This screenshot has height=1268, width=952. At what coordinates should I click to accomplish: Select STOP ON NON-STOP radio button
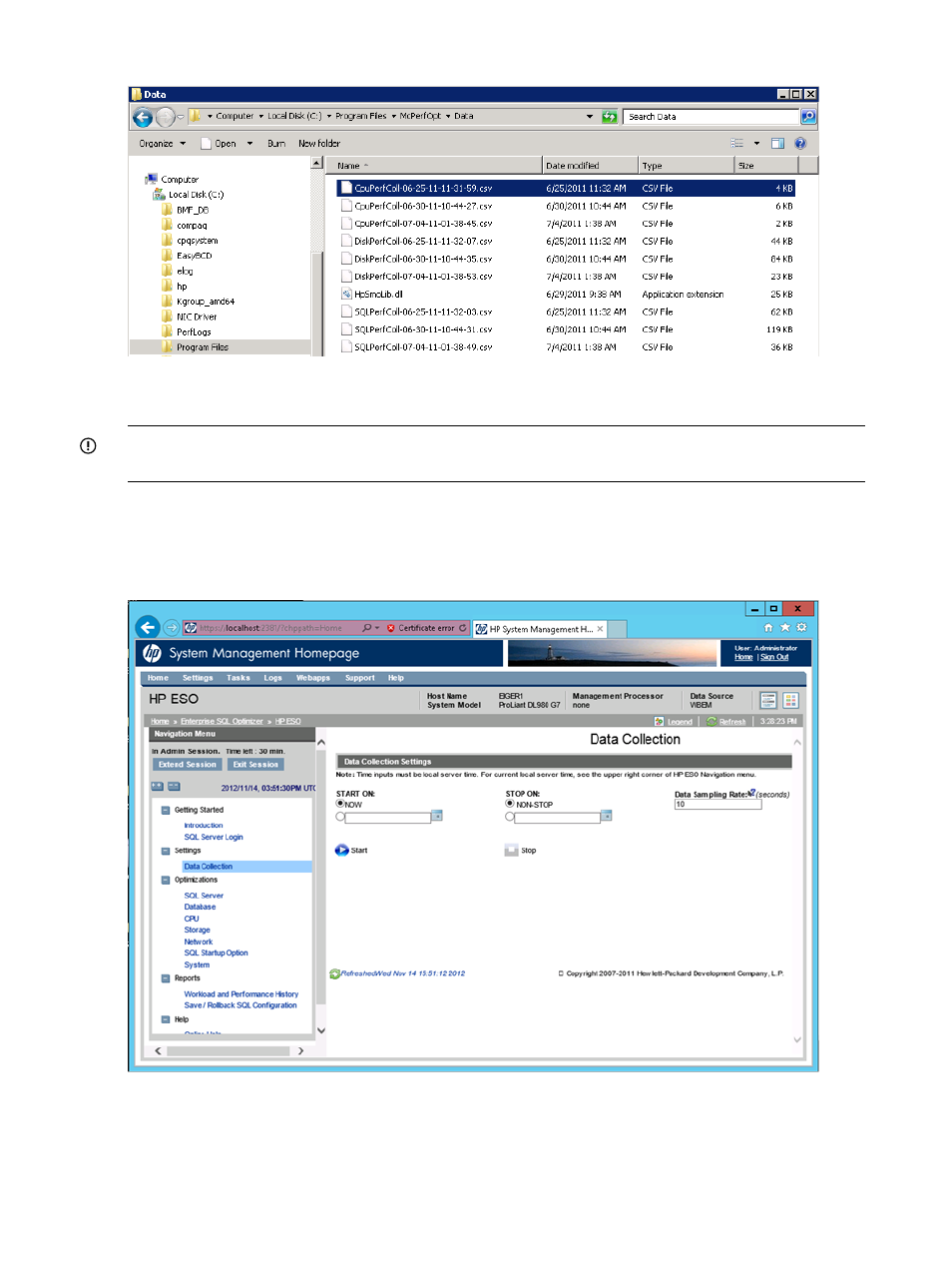[510, 804]
